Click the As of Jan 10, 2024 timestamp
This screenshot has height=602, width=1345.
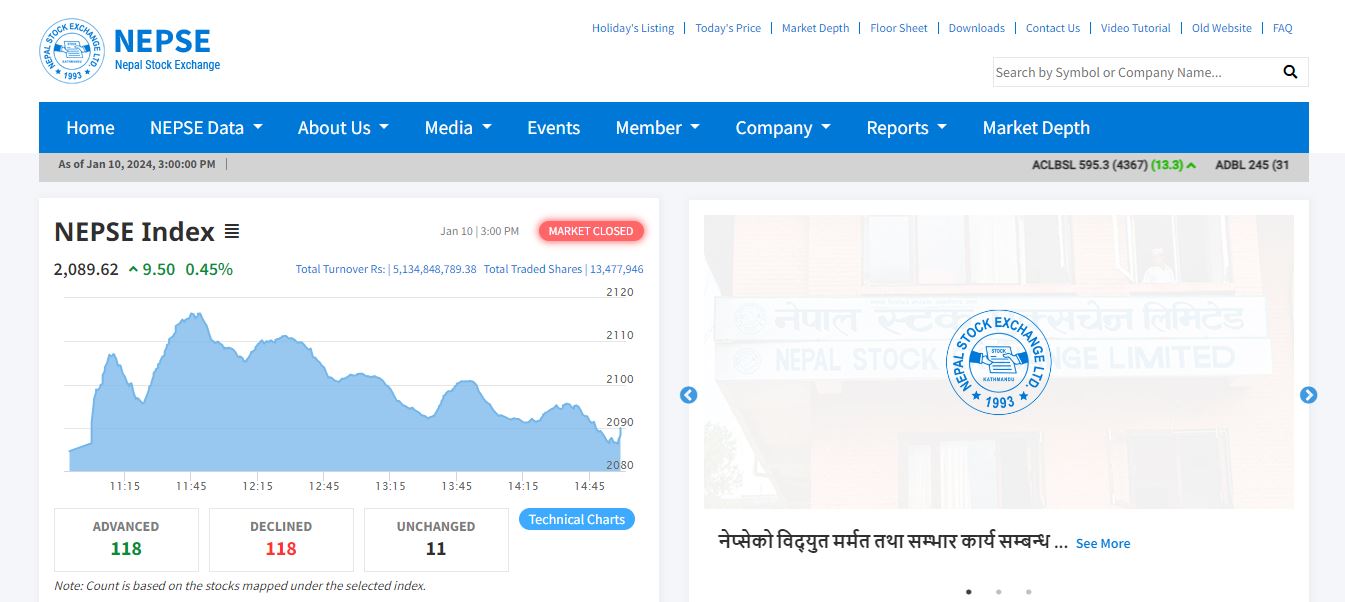click(x=137, y=164)
